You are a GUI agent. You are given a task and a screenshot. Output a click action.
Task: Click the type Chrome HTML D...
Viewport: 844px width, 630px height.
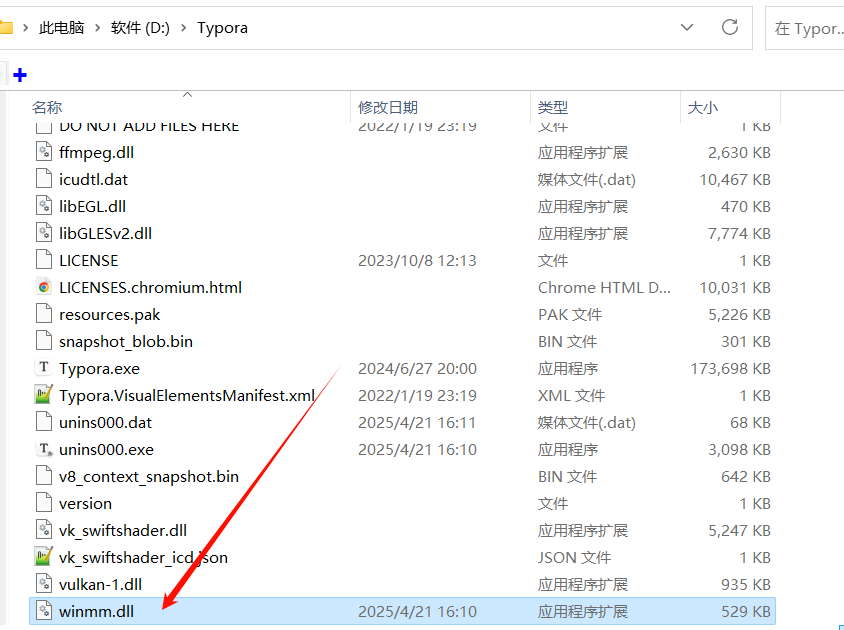[x=604, y=288]
